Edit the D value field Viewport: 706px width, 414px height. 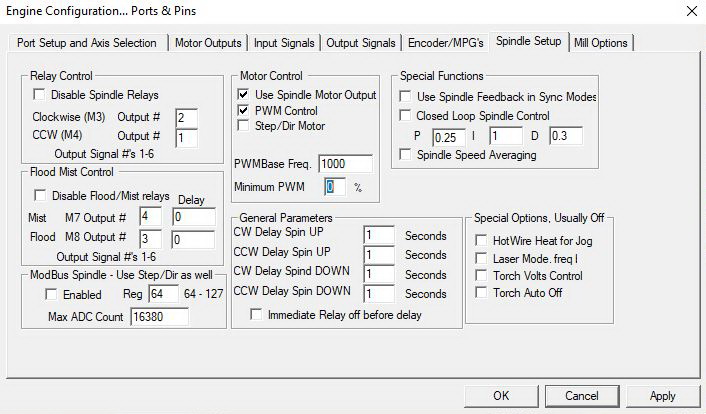point(566,136)
